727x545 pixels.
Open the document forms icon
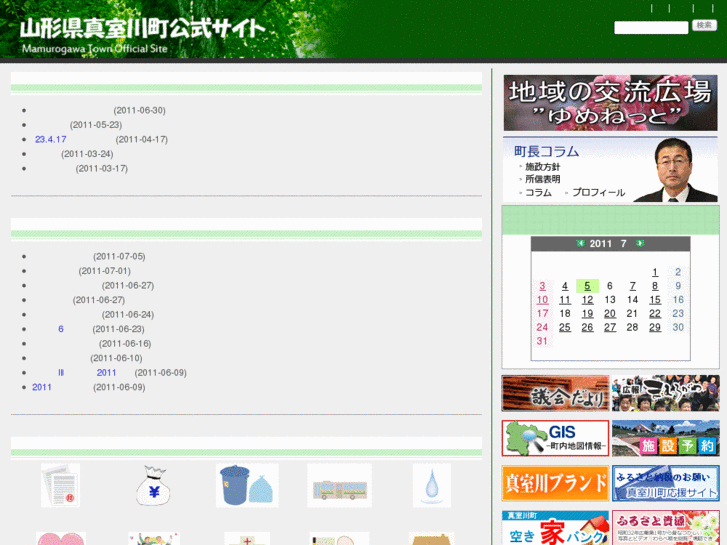(60, 485)
